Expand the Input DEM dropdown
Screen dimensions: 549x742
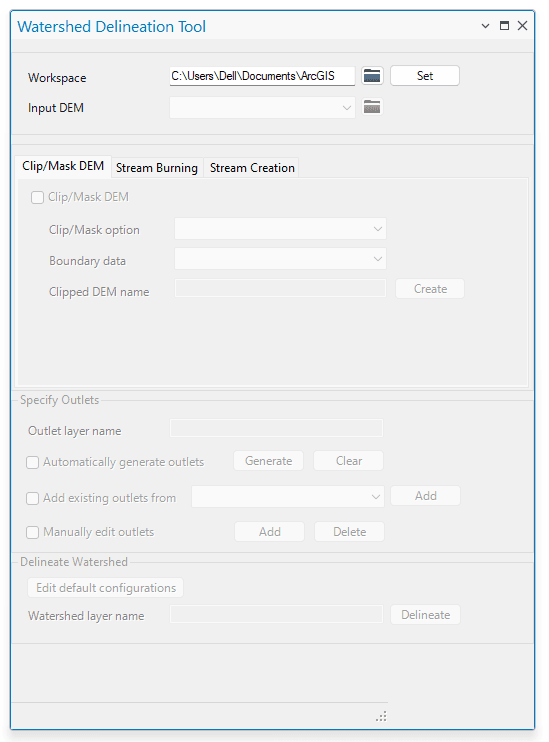coord(262,108)
